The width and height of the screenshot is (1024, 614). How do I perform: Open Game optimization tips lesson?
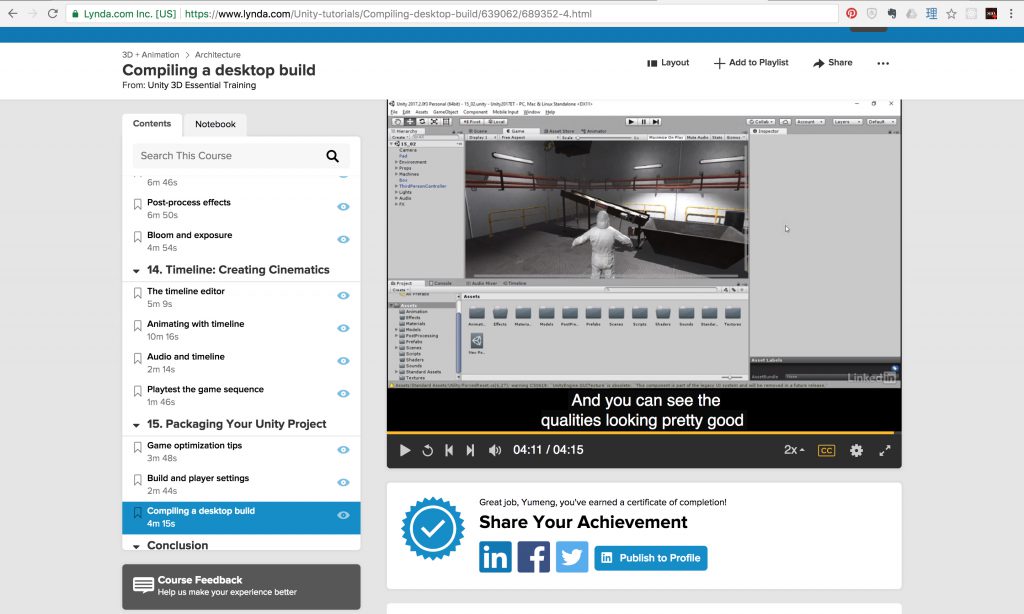(195, 445)
